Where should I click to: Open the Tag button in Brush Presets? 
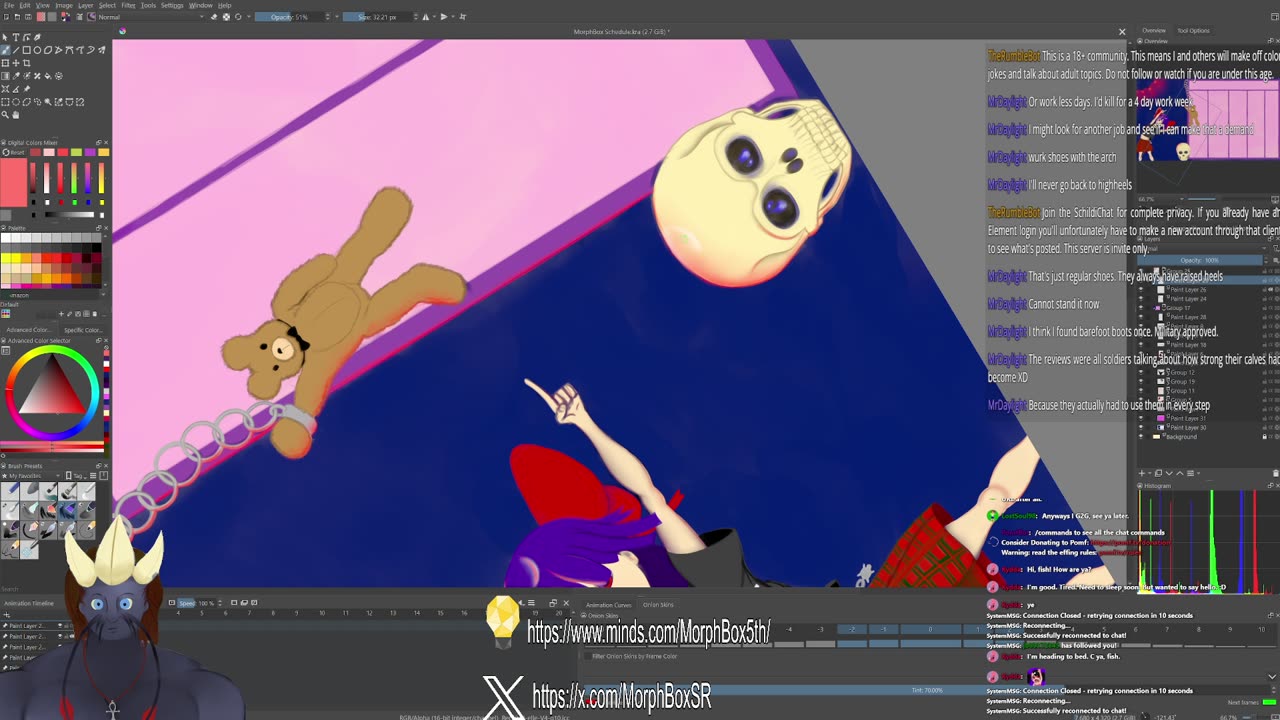78,476
